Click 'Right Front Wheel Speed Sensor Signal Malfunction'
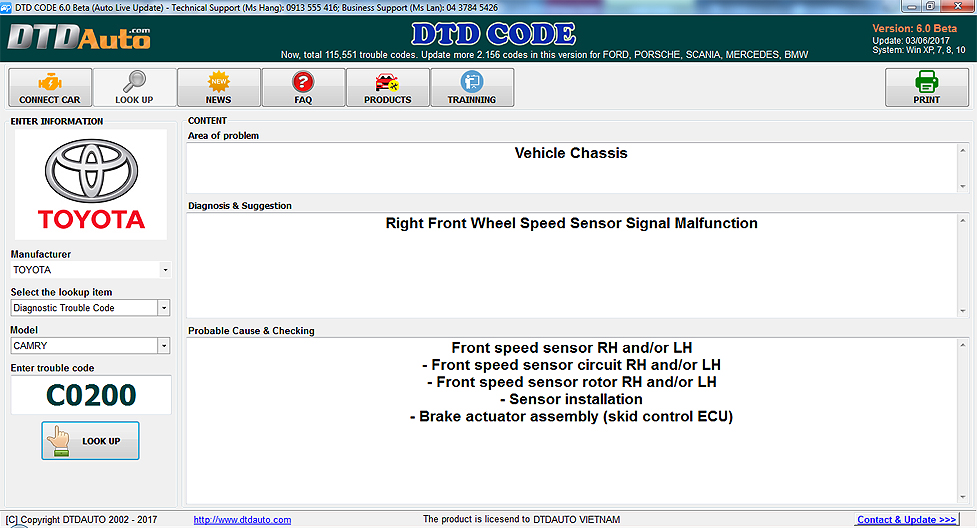The width and height of the screenshot is (977, 528). pyautogui.click(x=571, y=223)
